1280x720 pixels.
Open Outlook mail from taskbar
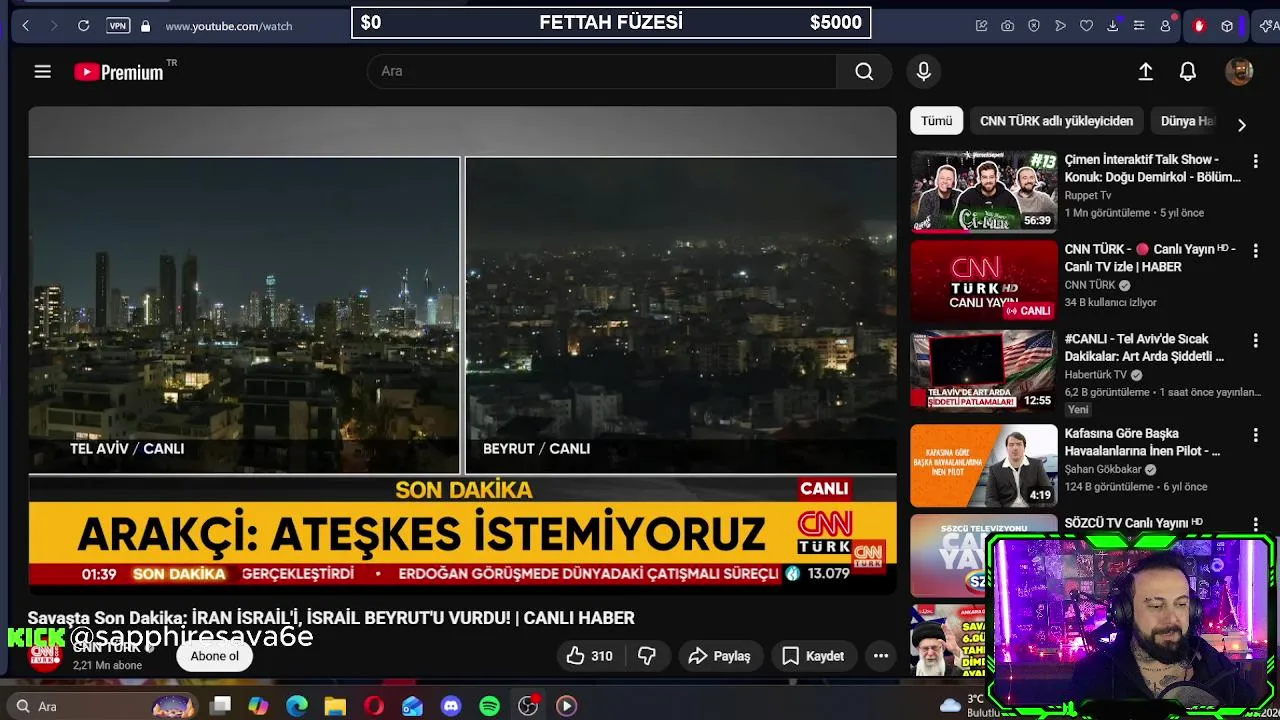click(x=412, y=706)
